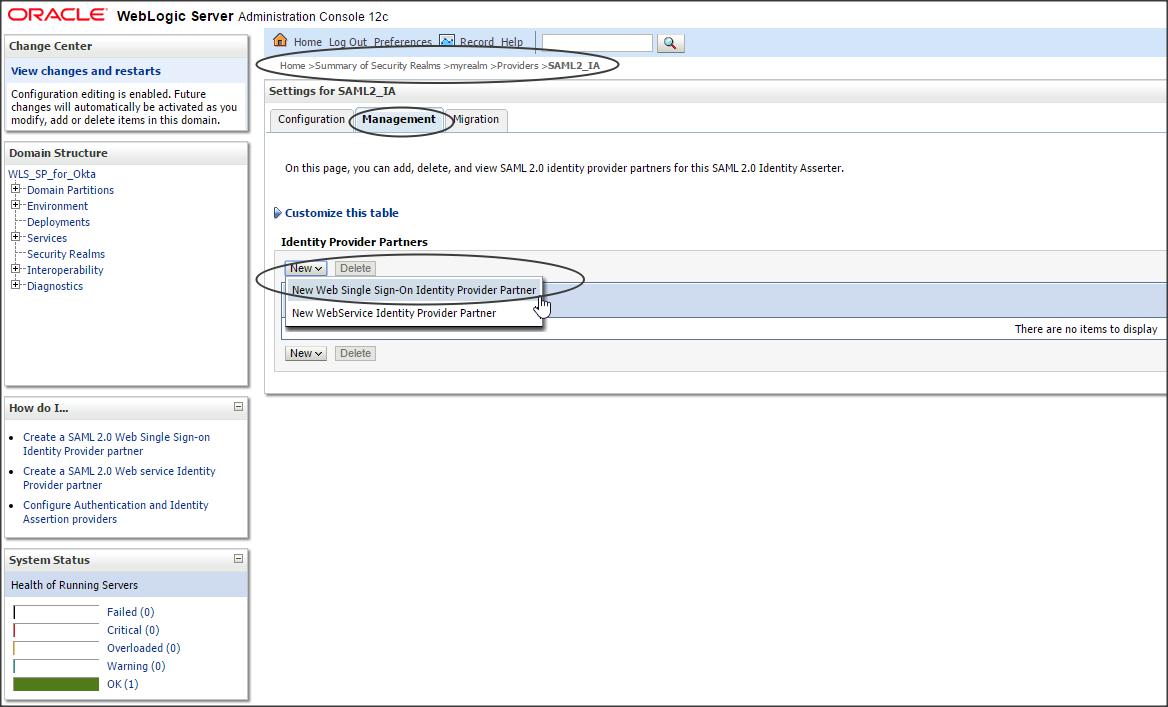Click the empty Critical health bar
Image resolution: width=1168 pixels, height=707 pixels.
[x=56, y=630]
